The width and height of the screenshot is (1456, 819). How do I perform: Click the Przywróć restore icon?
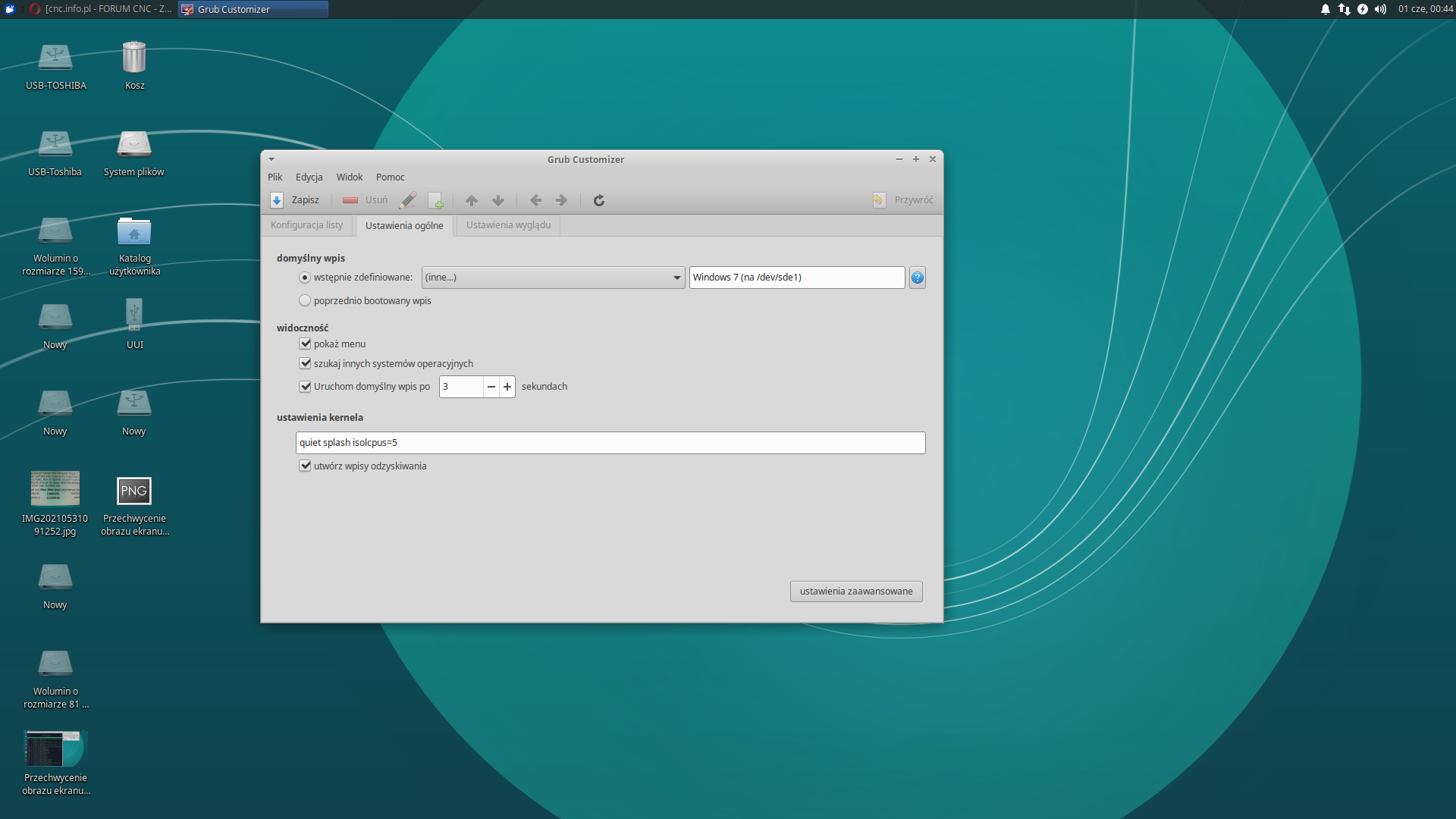pyautogui.click(x=879, y=200)
